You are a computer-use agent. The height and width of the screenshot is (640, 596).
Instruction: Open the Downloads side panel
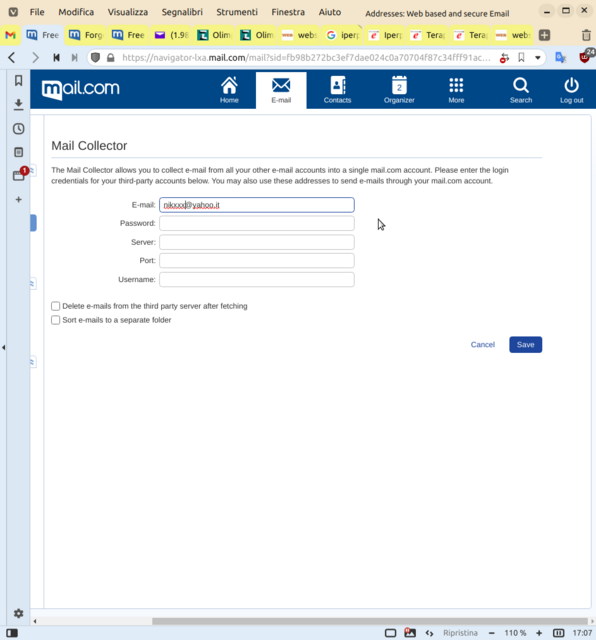point(18,104)
